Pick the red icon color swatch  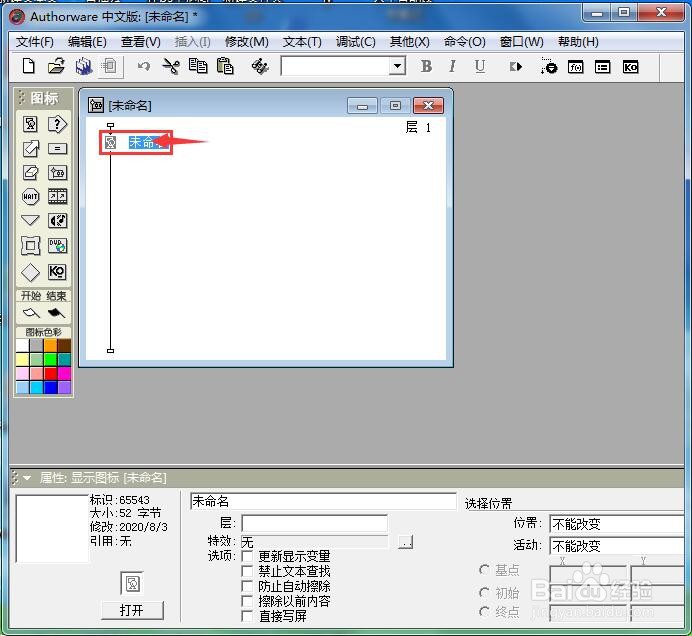click(51, 374)
